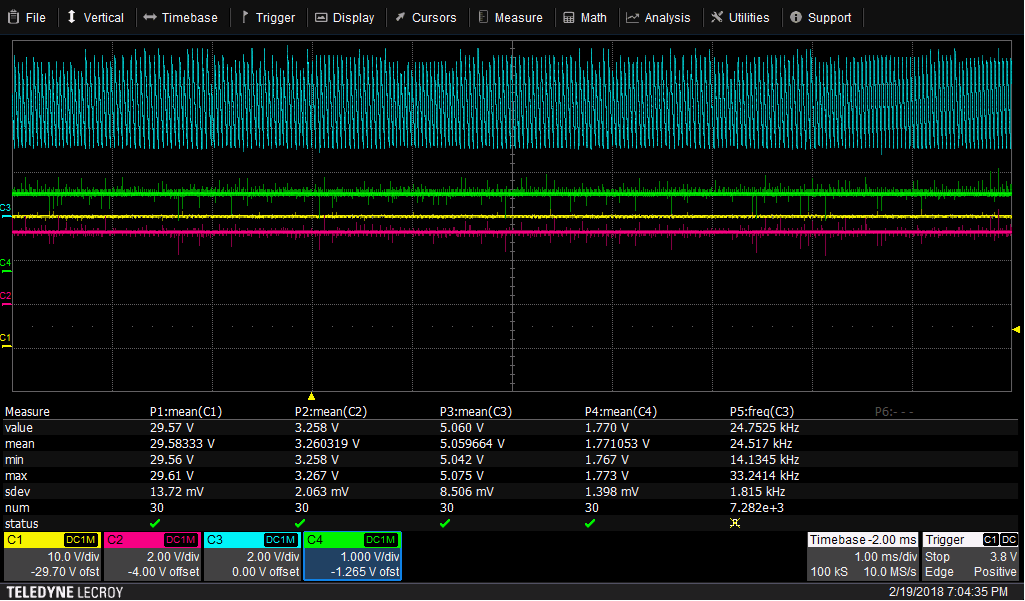Click the Cursors menu icon

[x=401, y=17]
